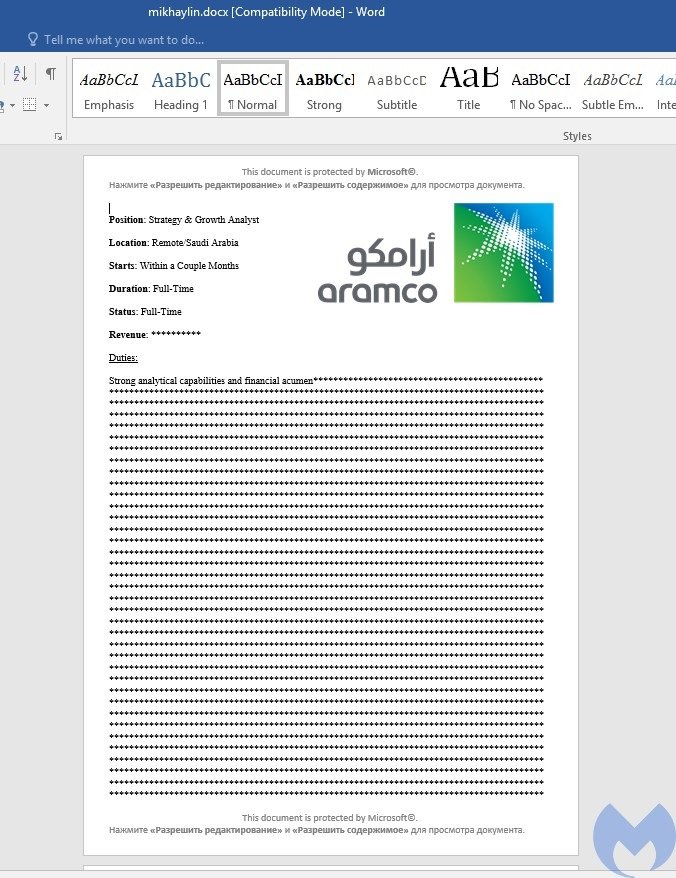Select the Normal style
676x878 pixels.
253,89
